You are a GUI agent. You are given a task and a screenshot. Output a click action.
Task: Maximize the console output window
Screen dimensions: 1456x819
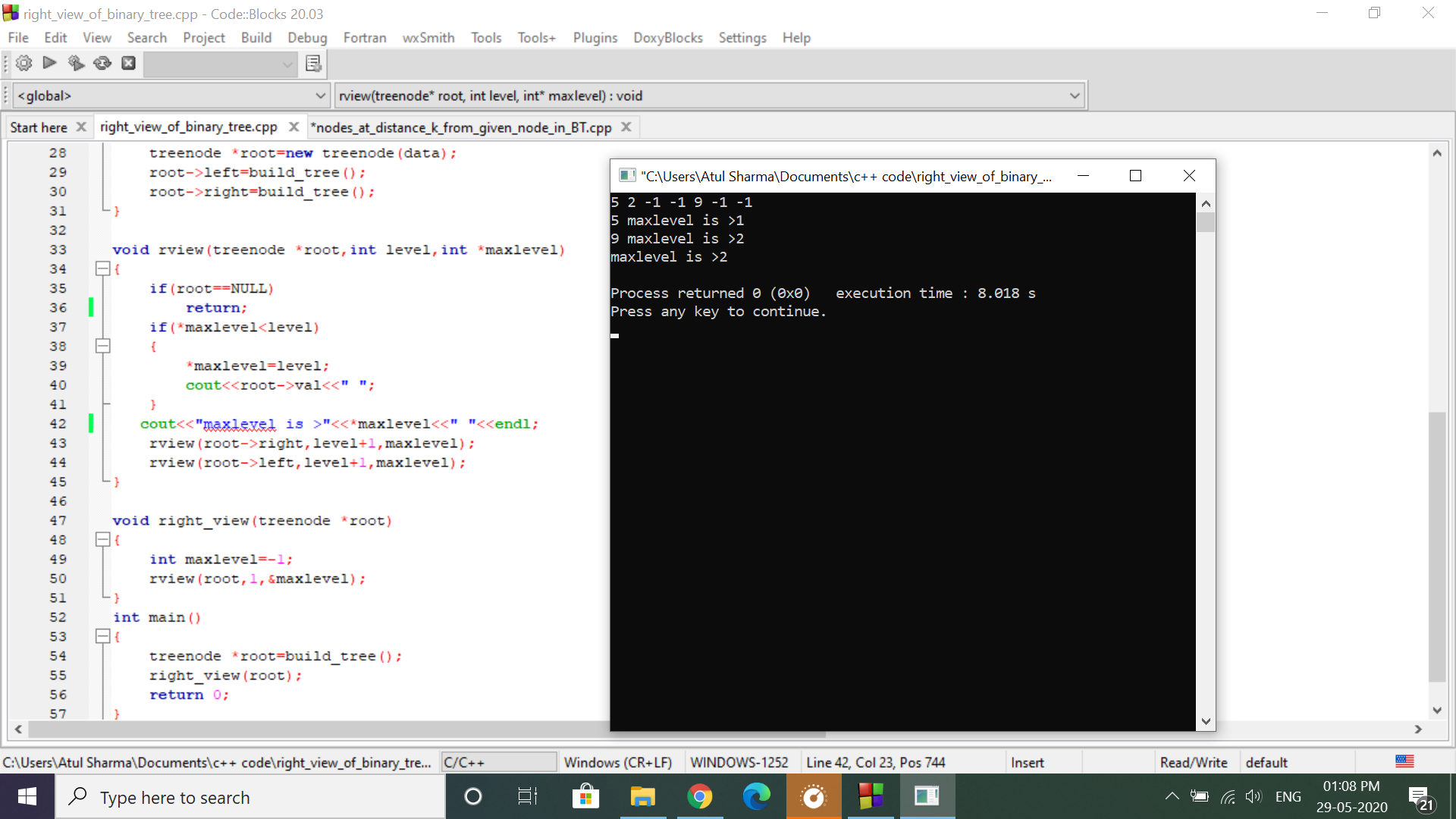tap(1135, 176)
